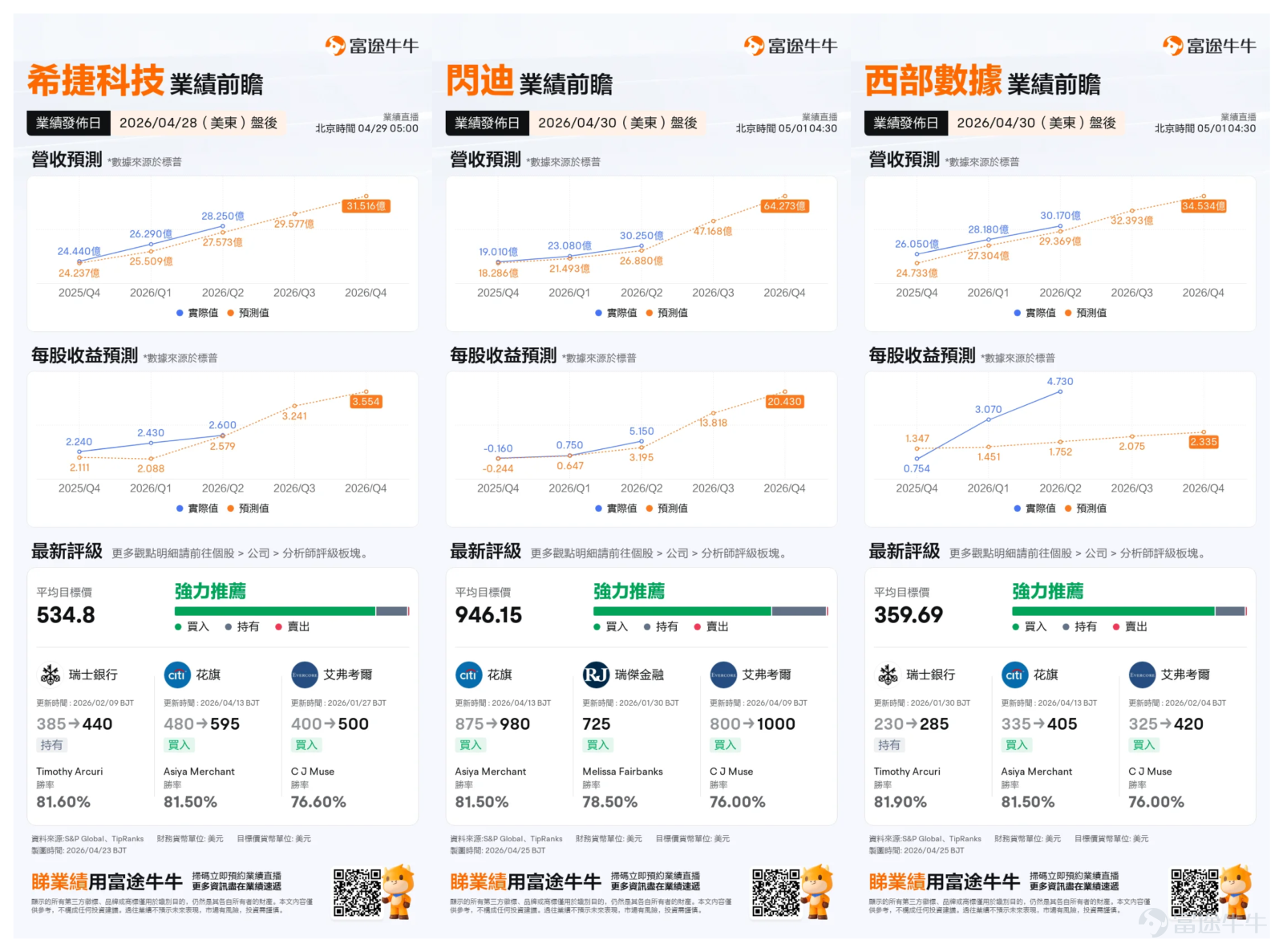Image resolution: width=1283 pixels, height=952 pixels.
Task: Click the 業績發佈日 label in 西部數據 panel
Action: point(905,123)
